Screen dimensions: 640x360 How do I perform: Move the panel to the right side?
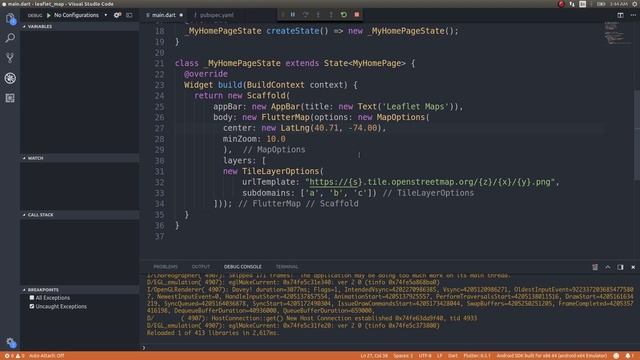point(620,267)
